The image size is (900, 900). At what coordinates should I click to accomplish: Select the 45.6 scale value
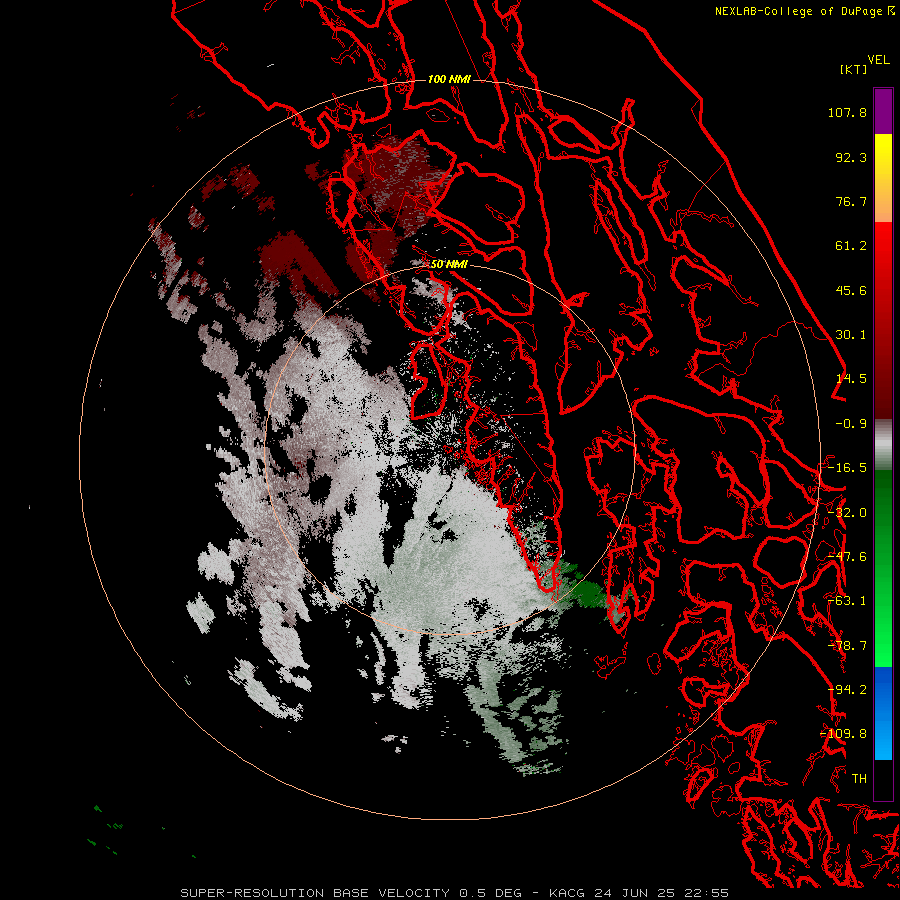tap(851, 290)
